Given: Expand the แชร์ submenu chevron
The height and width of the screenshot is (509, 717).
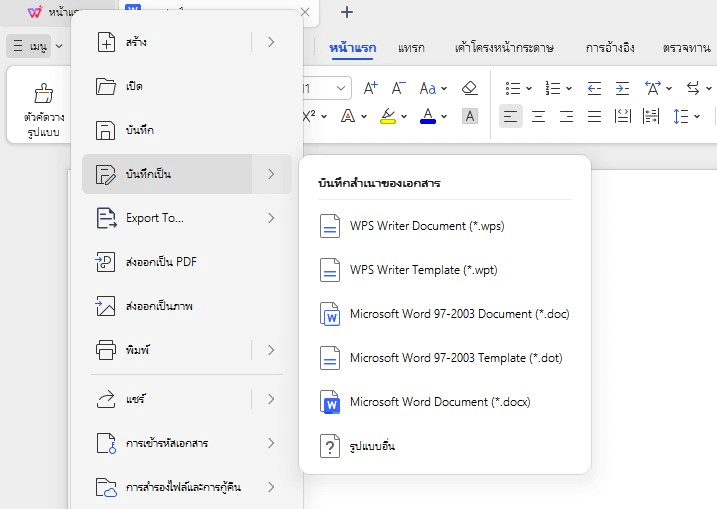Looking at the screenshot, I should coord(271,399).
